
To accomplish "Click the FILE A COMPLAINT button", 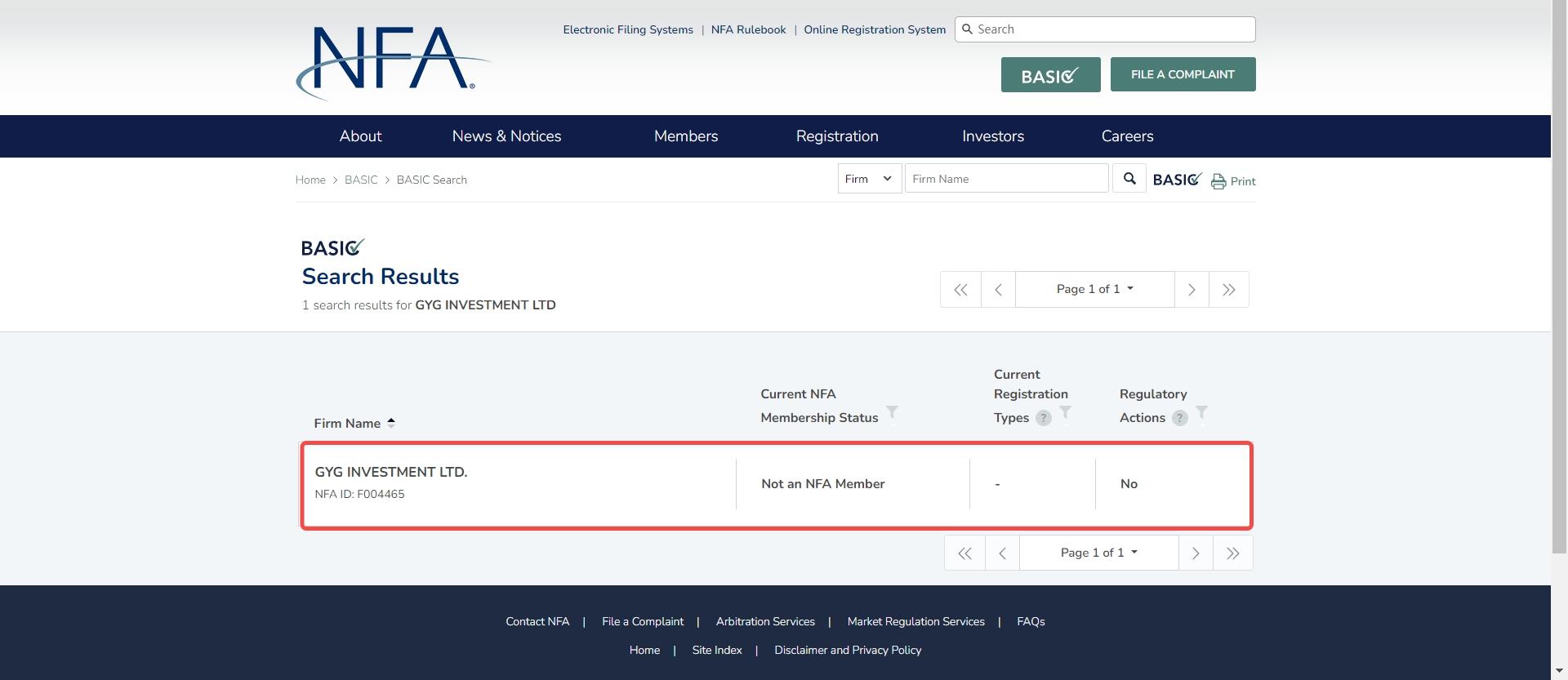I will tap(1183, 74).
